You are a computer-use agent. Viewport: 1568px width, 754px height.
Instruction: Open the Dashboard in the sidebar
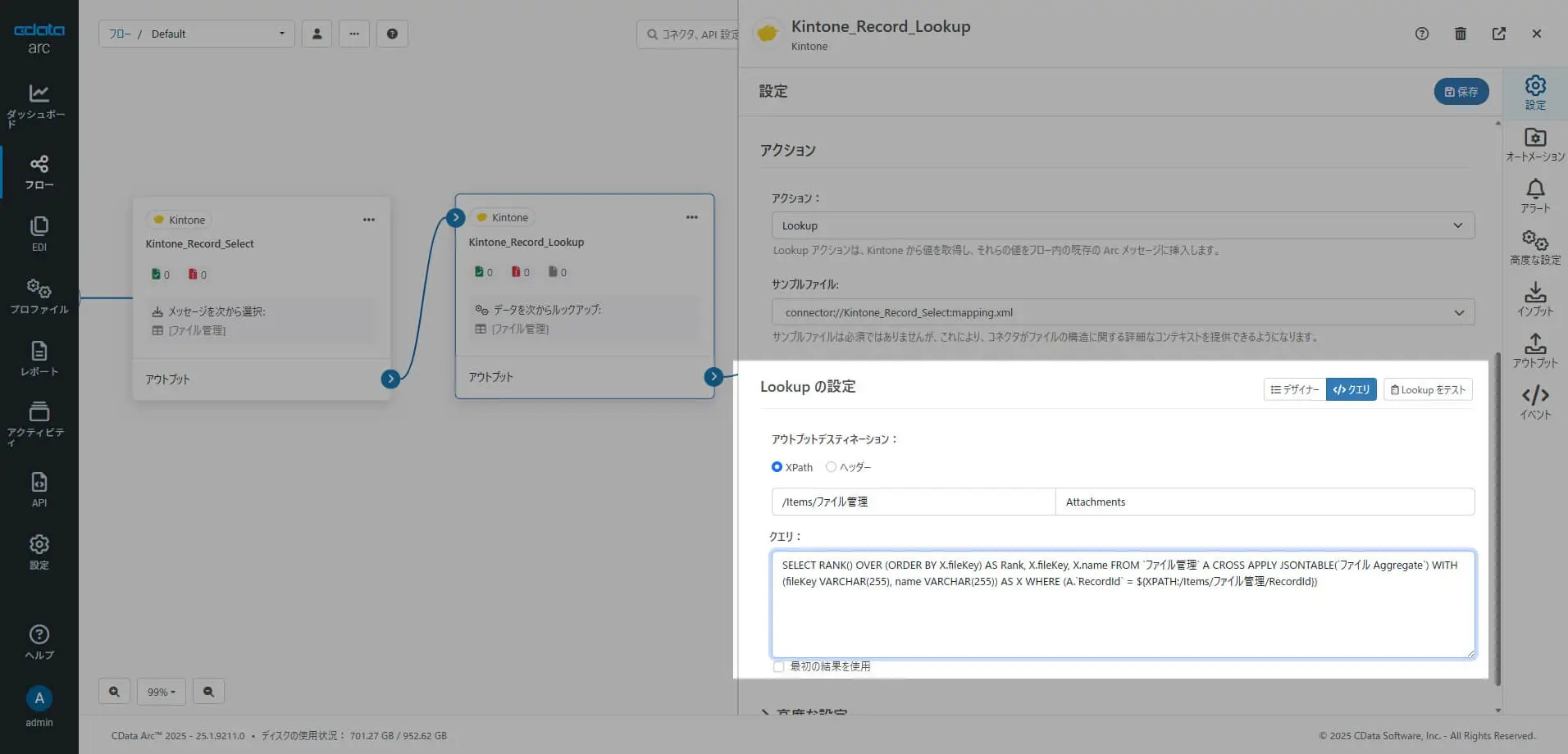pyautogui.click(x=39, y=106)
